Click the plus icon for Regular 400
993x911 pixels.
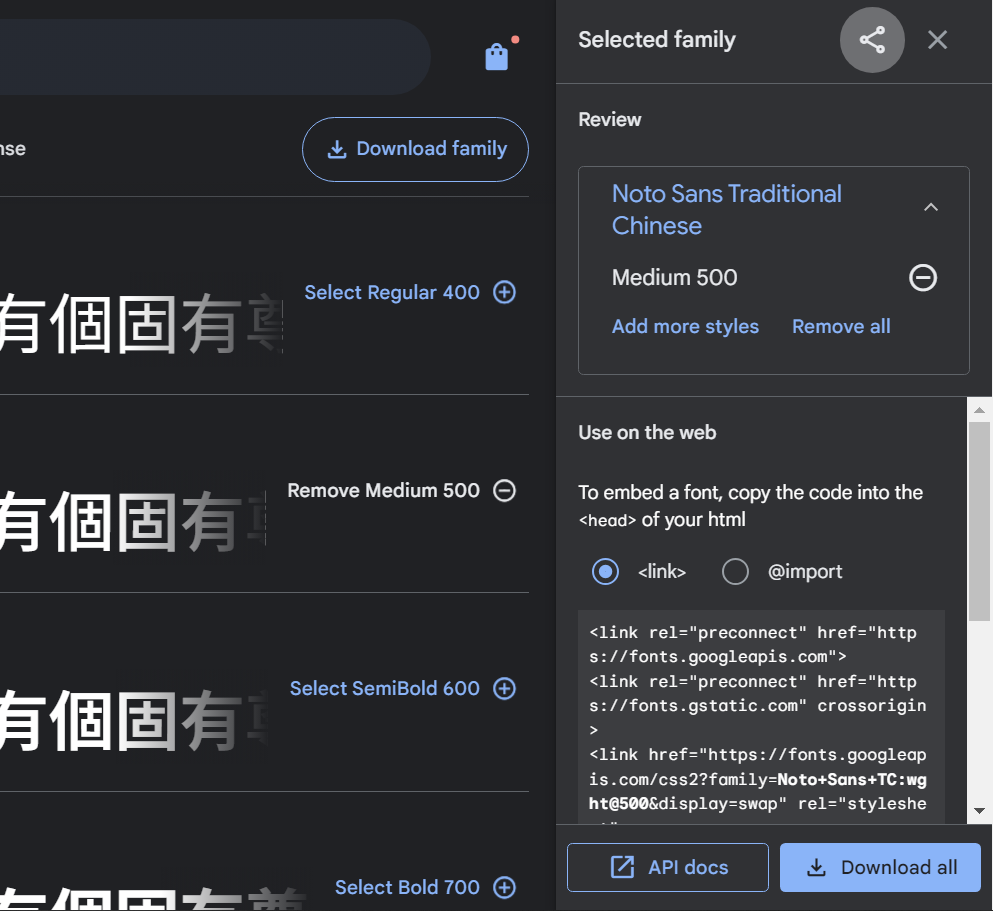505,292
